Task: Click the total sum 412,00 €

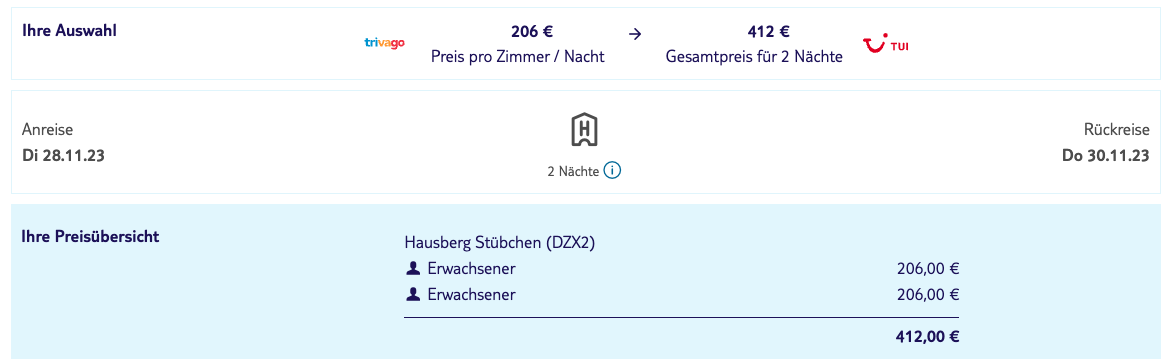Action: [x=927, y=337]
